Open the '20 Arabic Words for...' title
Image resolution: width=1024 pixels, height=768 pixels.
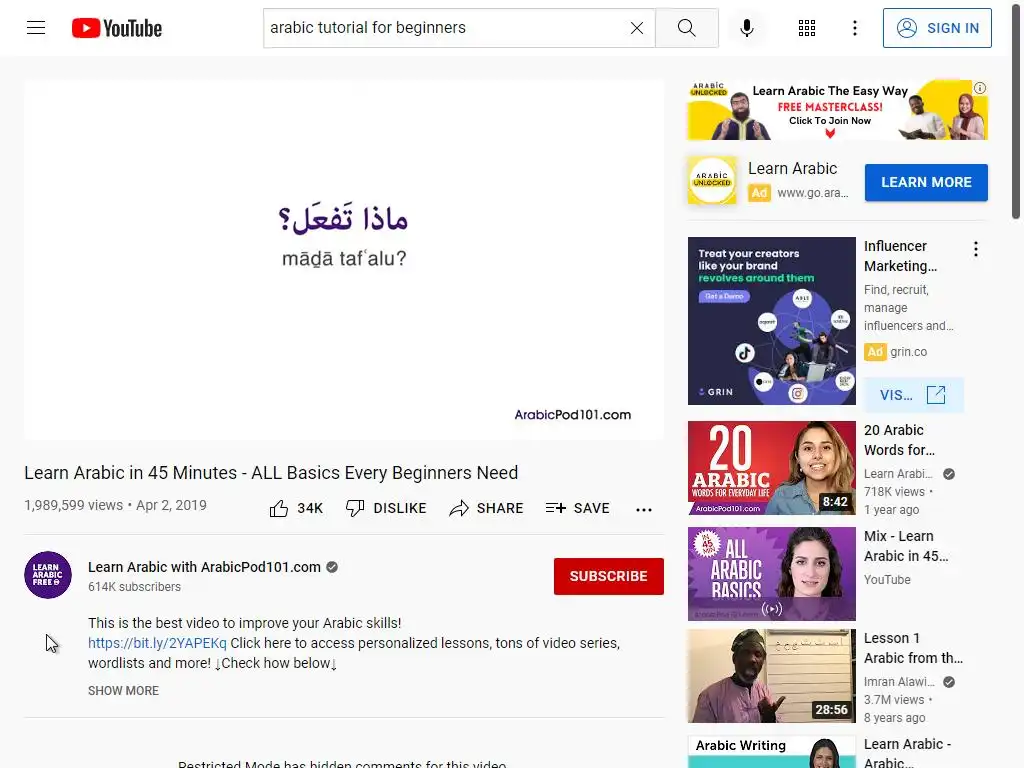pyautogui.click(x=899, y=440)
